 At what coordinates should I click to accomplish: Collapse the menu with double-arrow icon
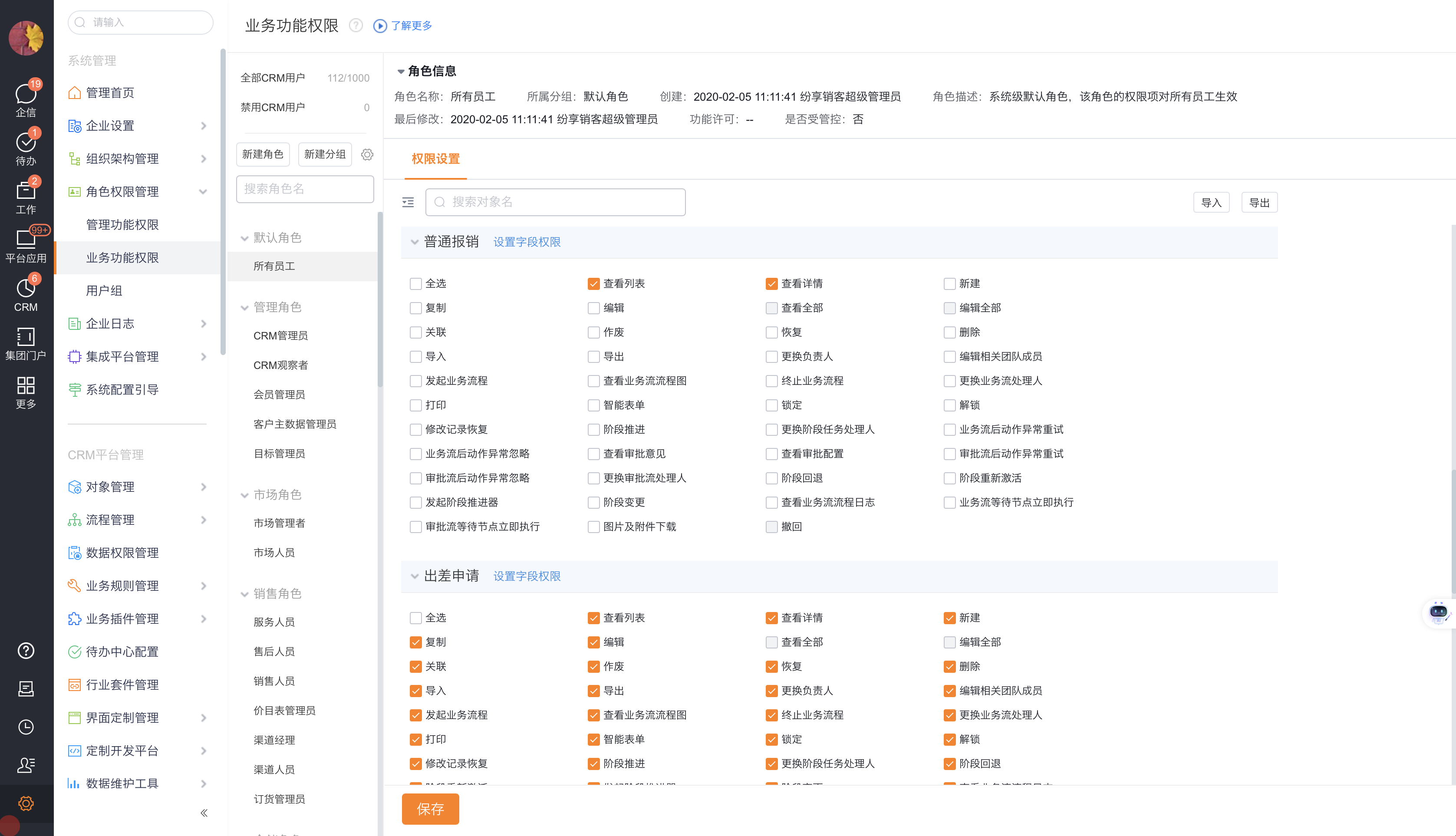pos(204,813)
